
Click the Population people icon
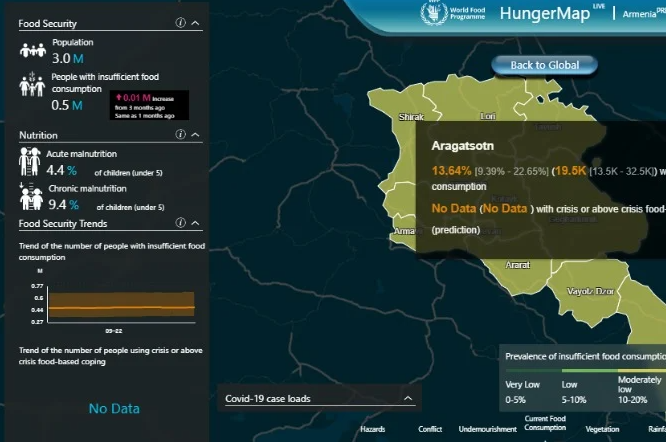pos(35,52)
